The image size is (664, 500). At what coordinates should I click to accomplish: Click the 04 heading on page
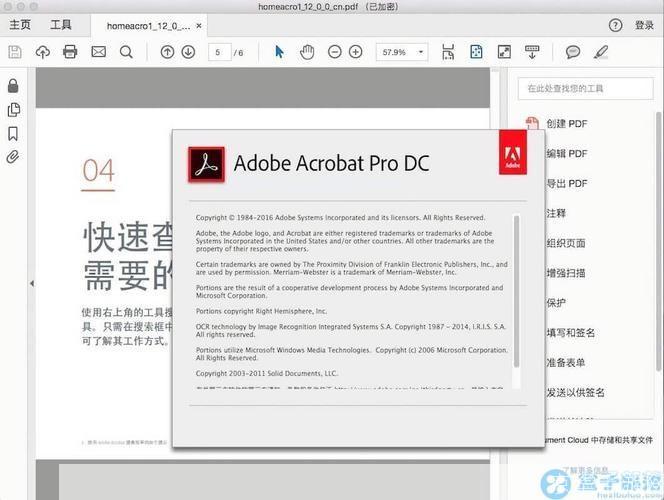click(98, 171)
